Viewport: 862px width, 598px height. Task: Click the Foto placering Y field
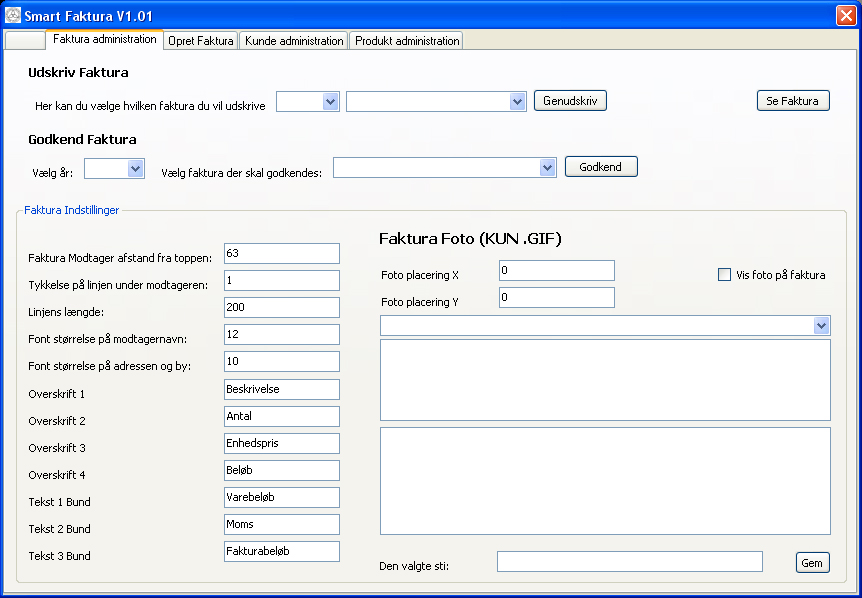[557, 297]
